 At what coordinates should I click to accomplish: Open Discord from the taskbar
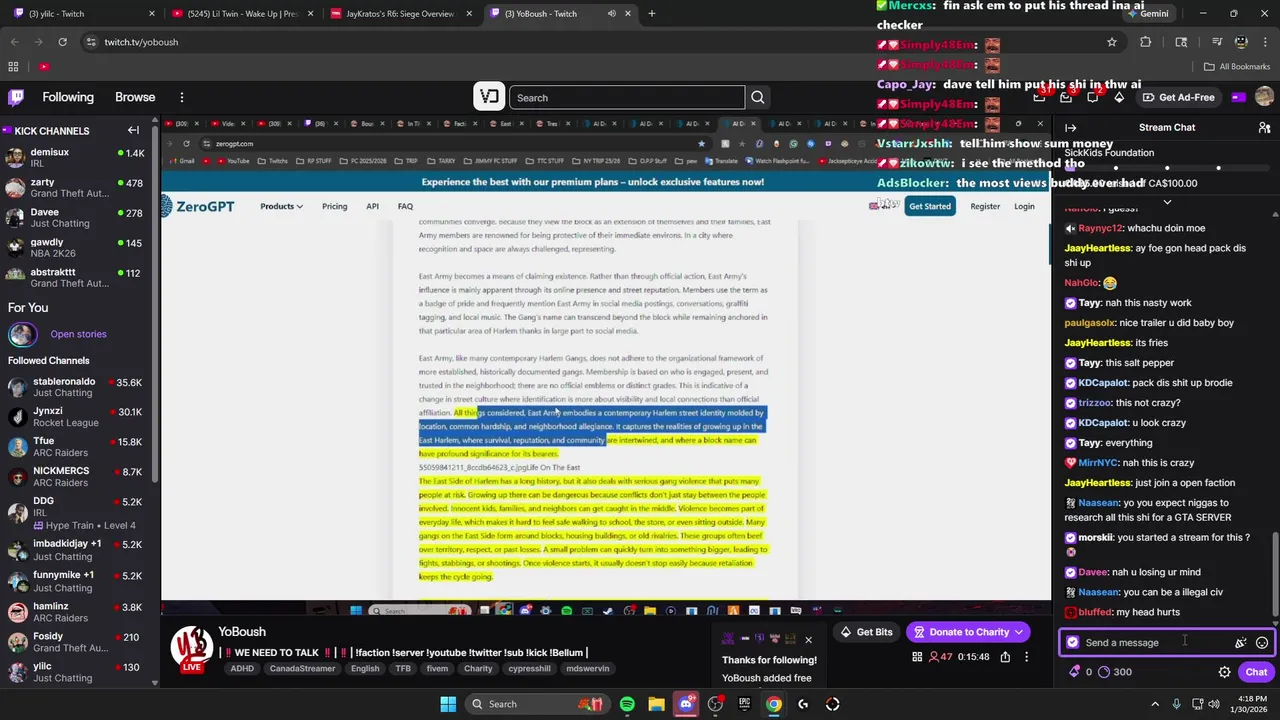coord(686,704)
